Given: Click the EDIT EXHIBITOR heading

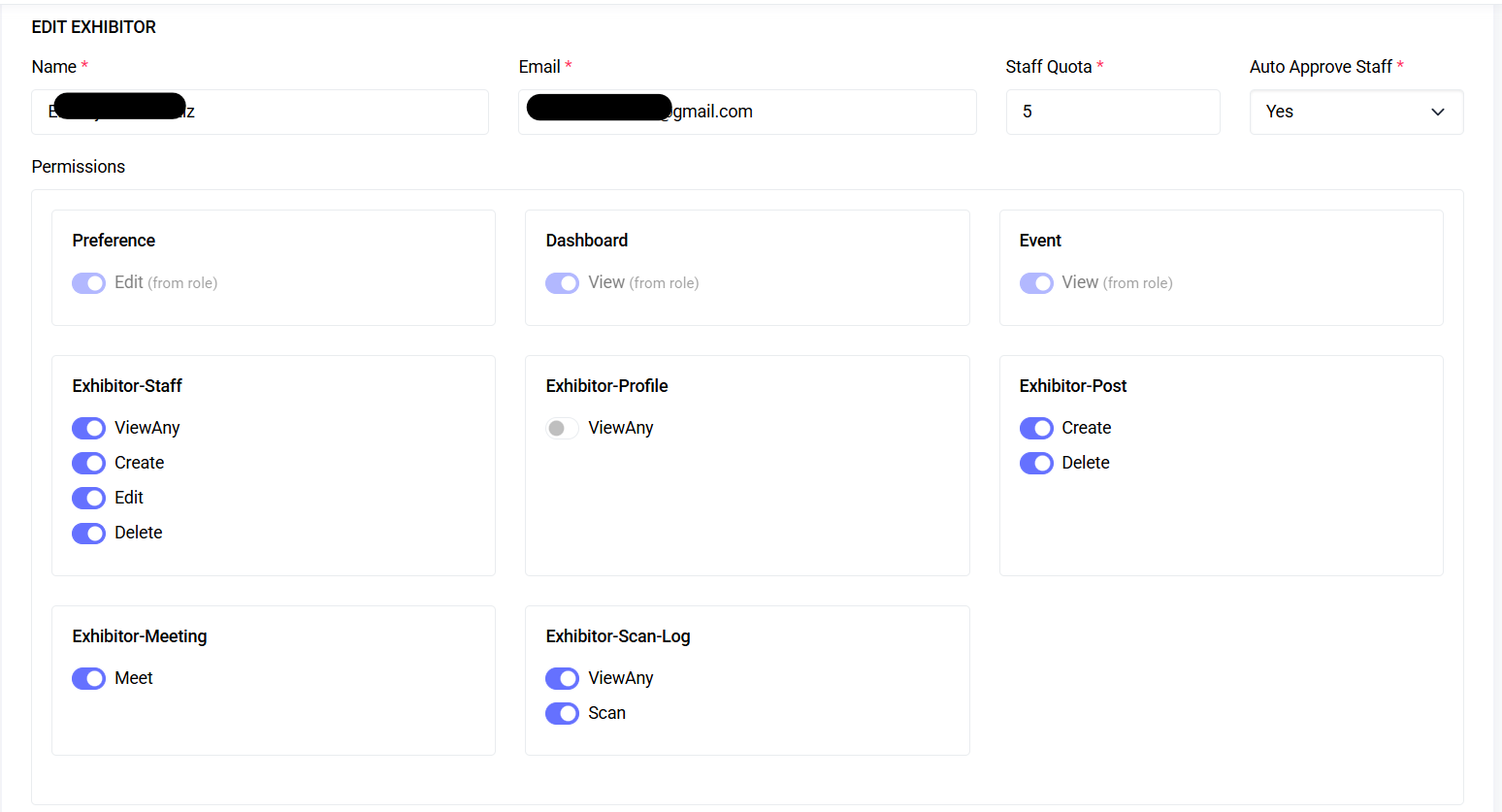Looking at the screenshot, I should (93, 27).
